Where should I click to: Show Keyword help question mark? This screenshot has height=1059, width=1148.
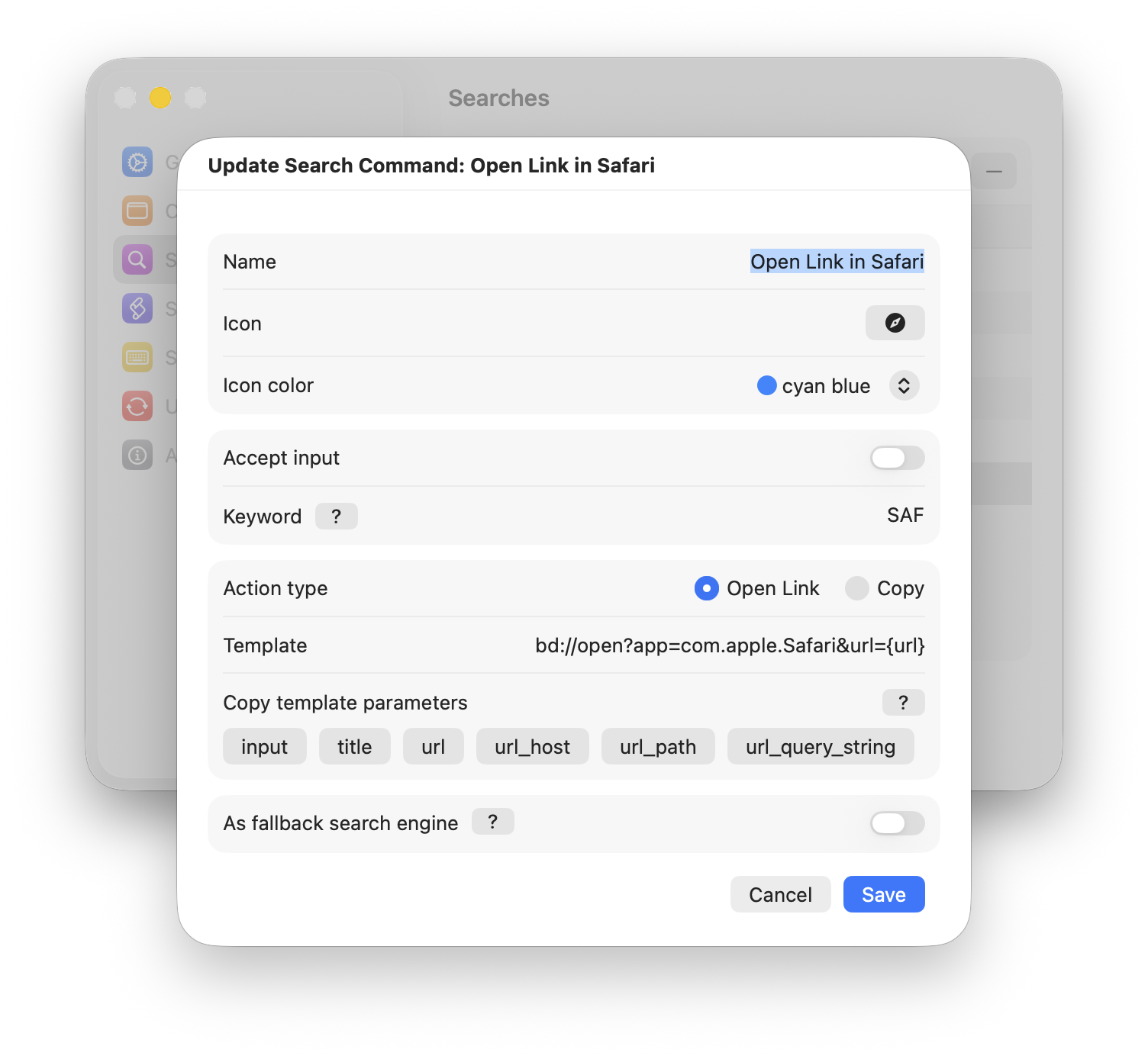pos(336,517)
